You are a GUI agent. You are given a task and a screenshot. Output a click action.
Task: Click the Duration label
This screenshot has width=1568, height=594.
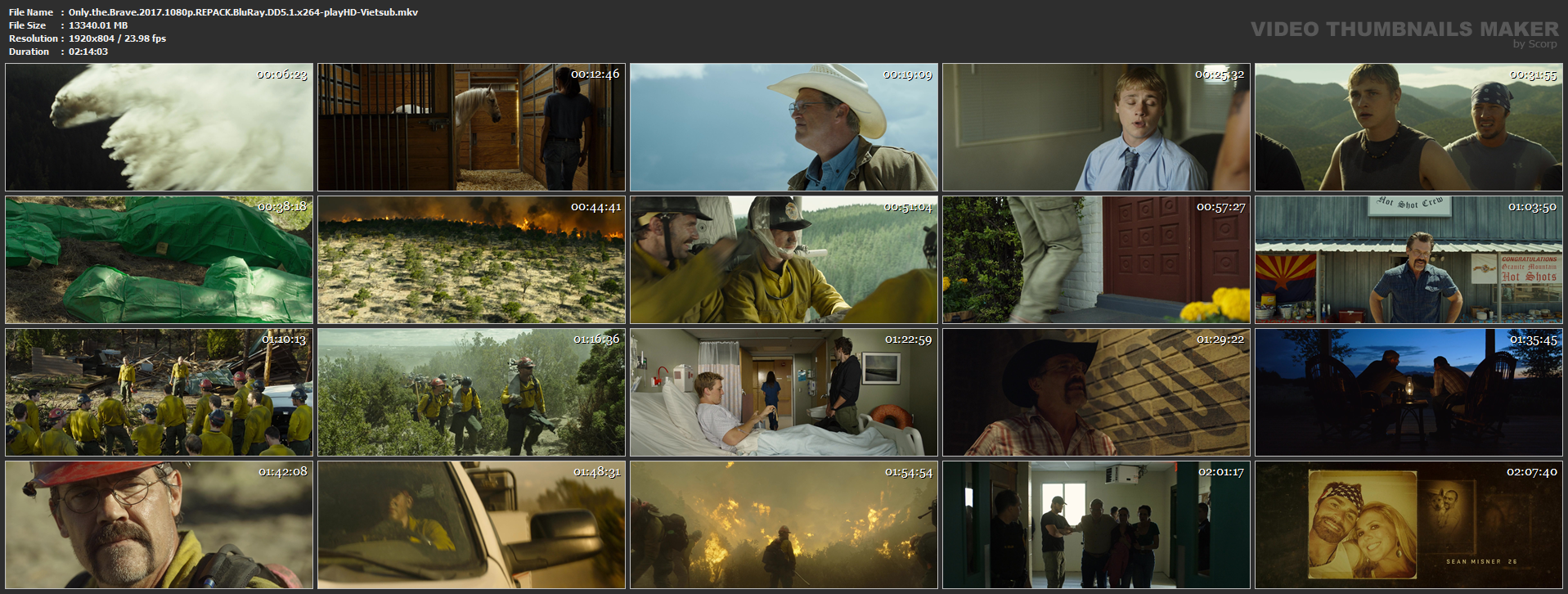29,52
